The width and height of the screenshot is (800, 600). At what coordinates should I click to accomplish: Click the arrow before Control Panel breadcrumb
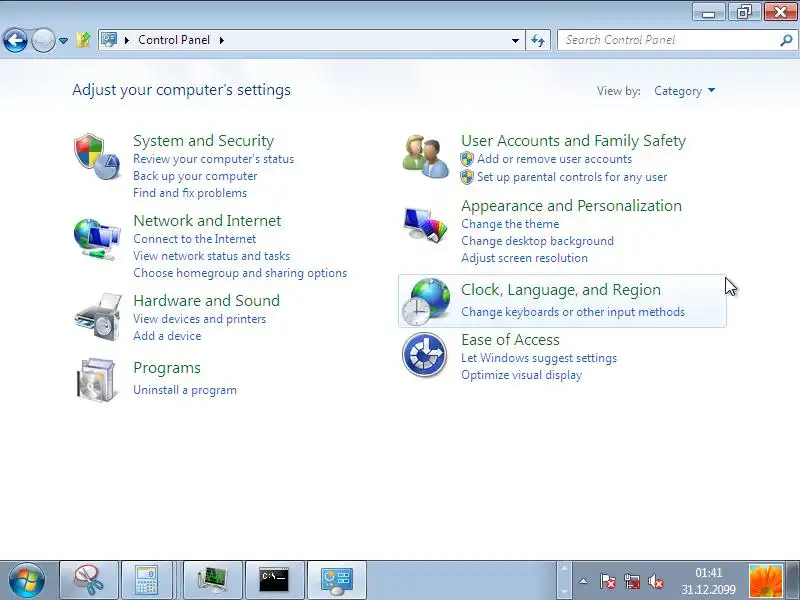tap(127, 40)
